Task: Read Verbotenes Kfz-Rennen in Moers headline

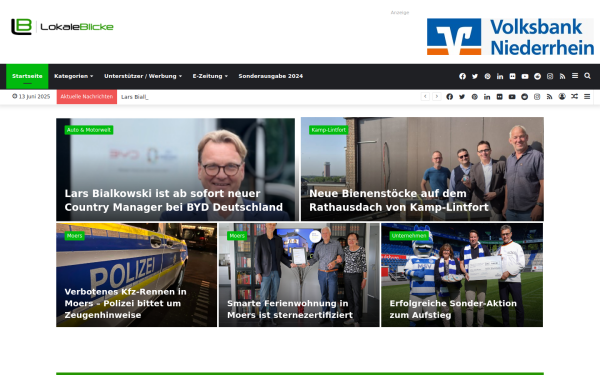Action: pos(126,303)
